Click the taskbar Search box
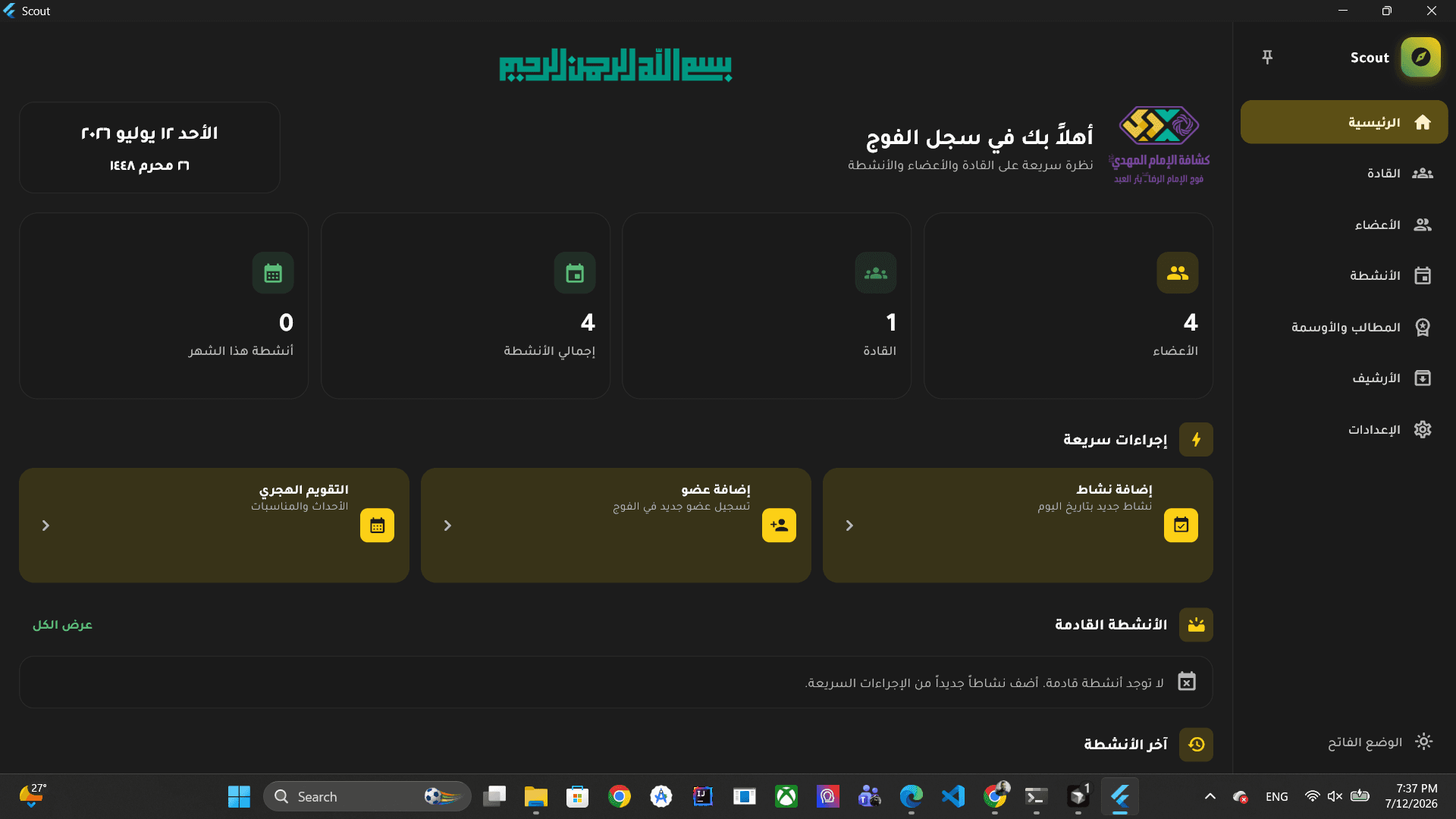Image resolution: width=1456 pixels, height=819 pixels. [367, 796]
